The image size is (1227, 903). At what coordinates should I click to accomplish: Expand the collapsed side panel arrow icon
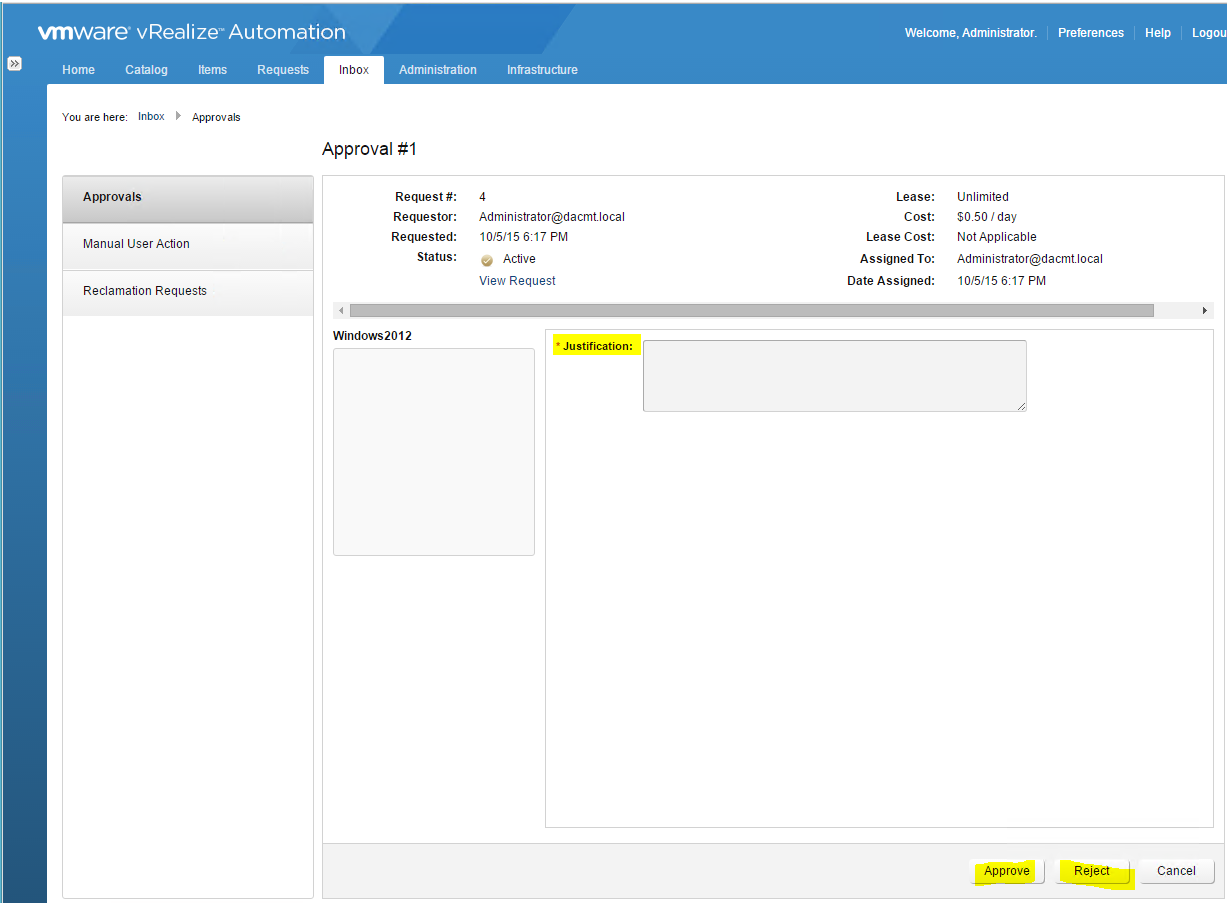coord(15,63)
